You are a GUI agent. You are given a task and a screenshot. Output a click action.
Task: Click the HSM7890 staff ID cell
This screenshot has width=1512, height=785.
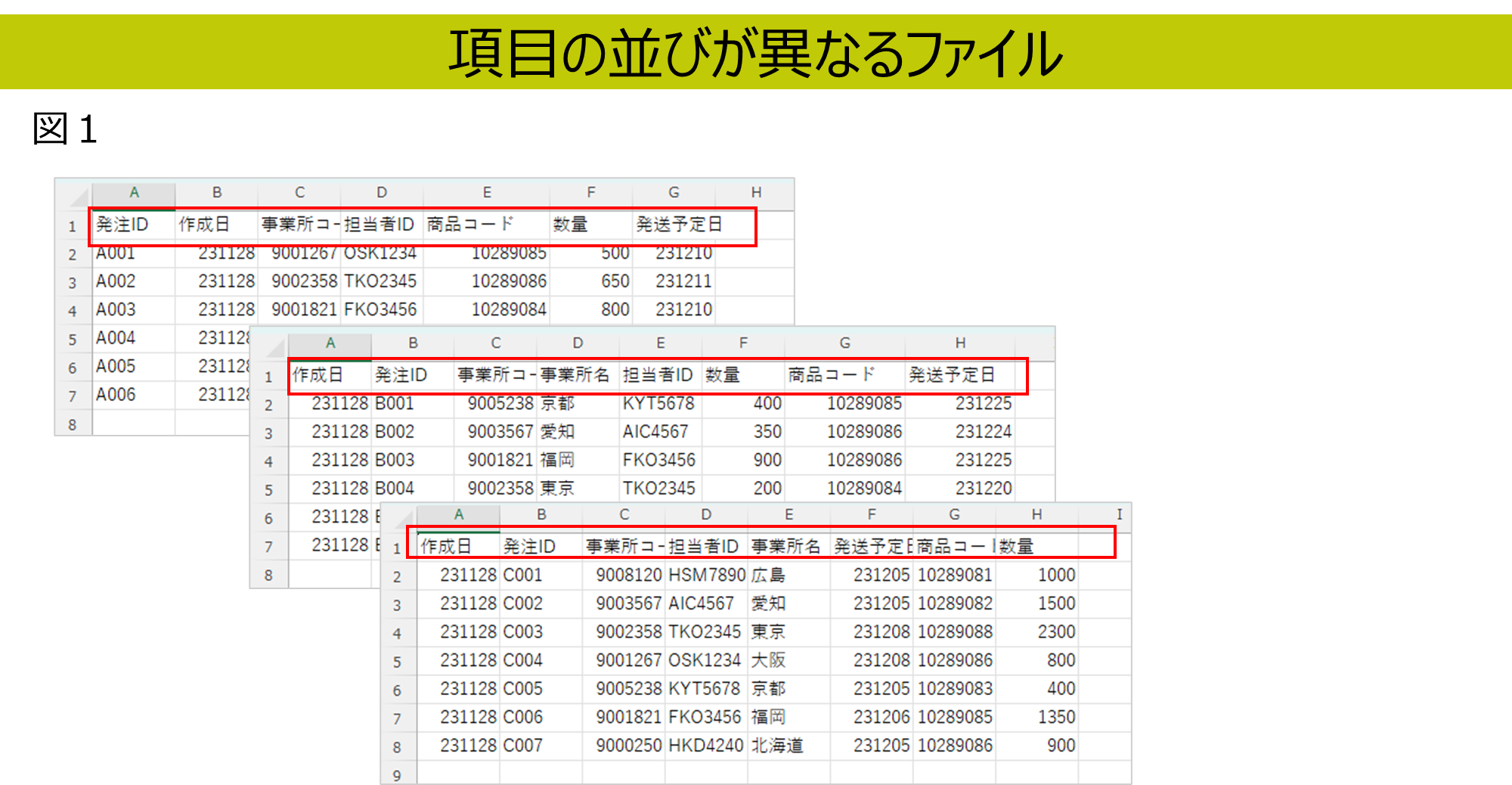(706, 576)
